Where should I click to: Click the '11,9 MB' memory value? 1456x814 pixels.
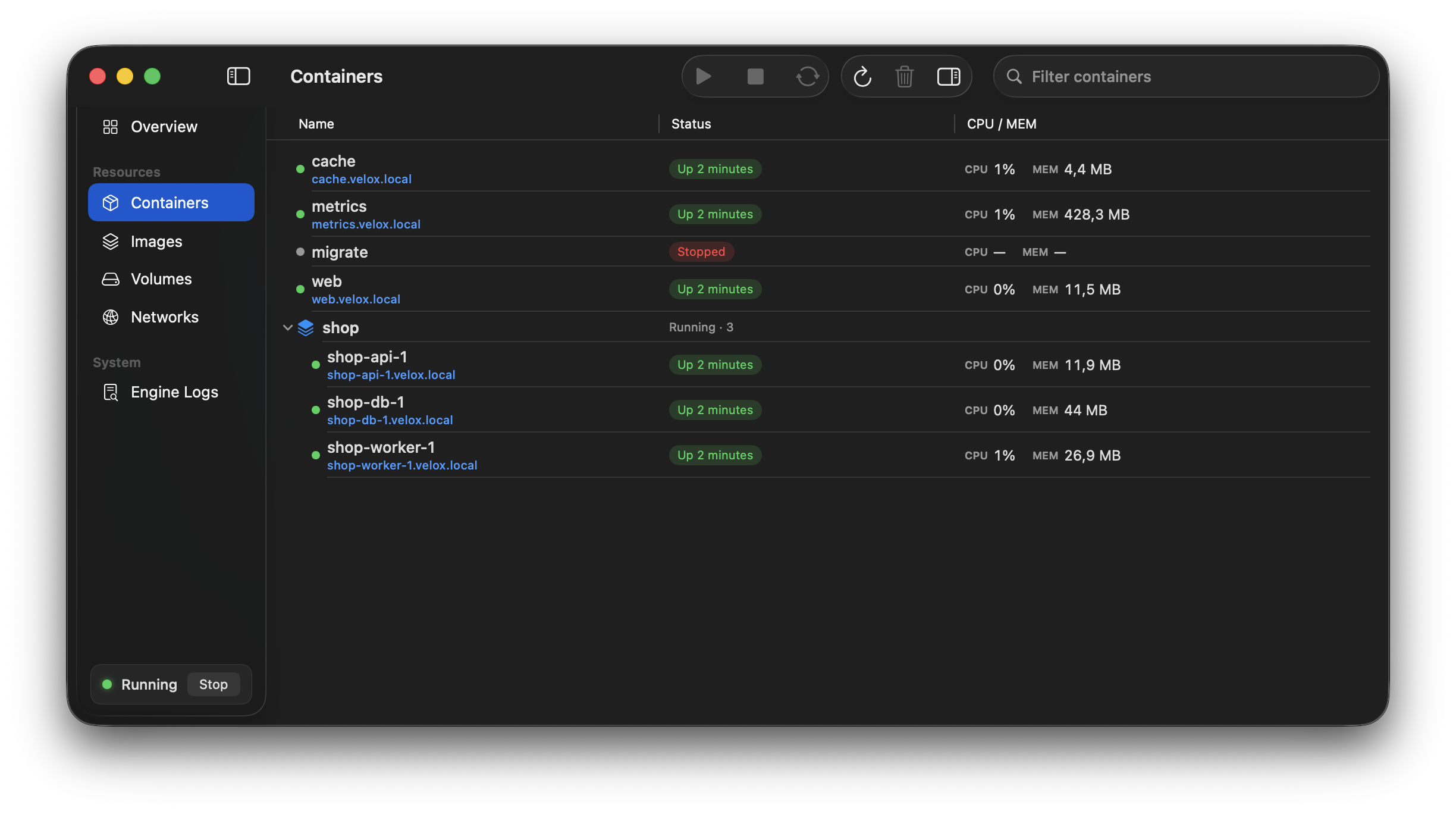pos(1093,365)
